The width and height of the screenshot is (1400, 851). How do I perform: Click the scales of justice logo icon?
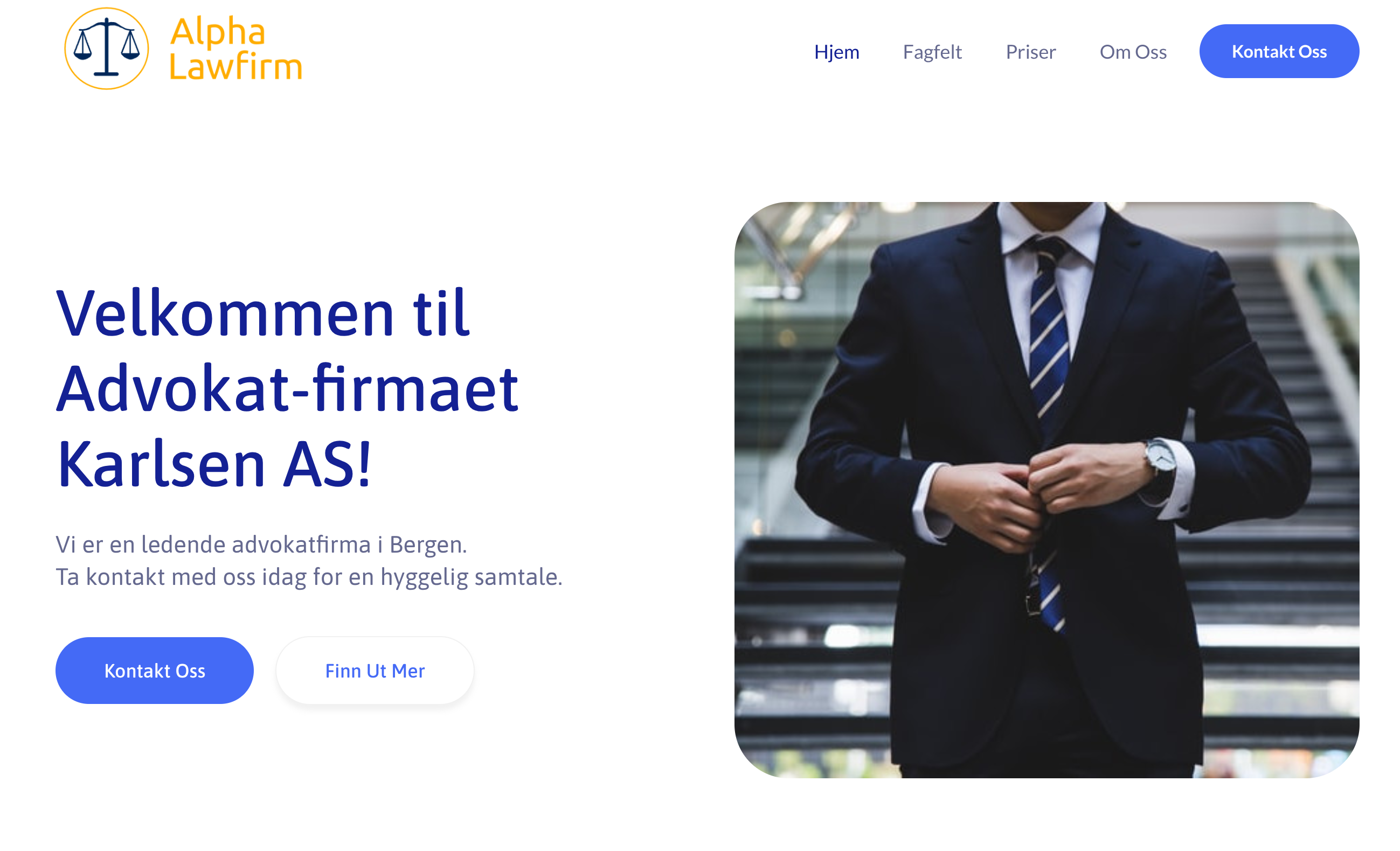tap(107, 49)
